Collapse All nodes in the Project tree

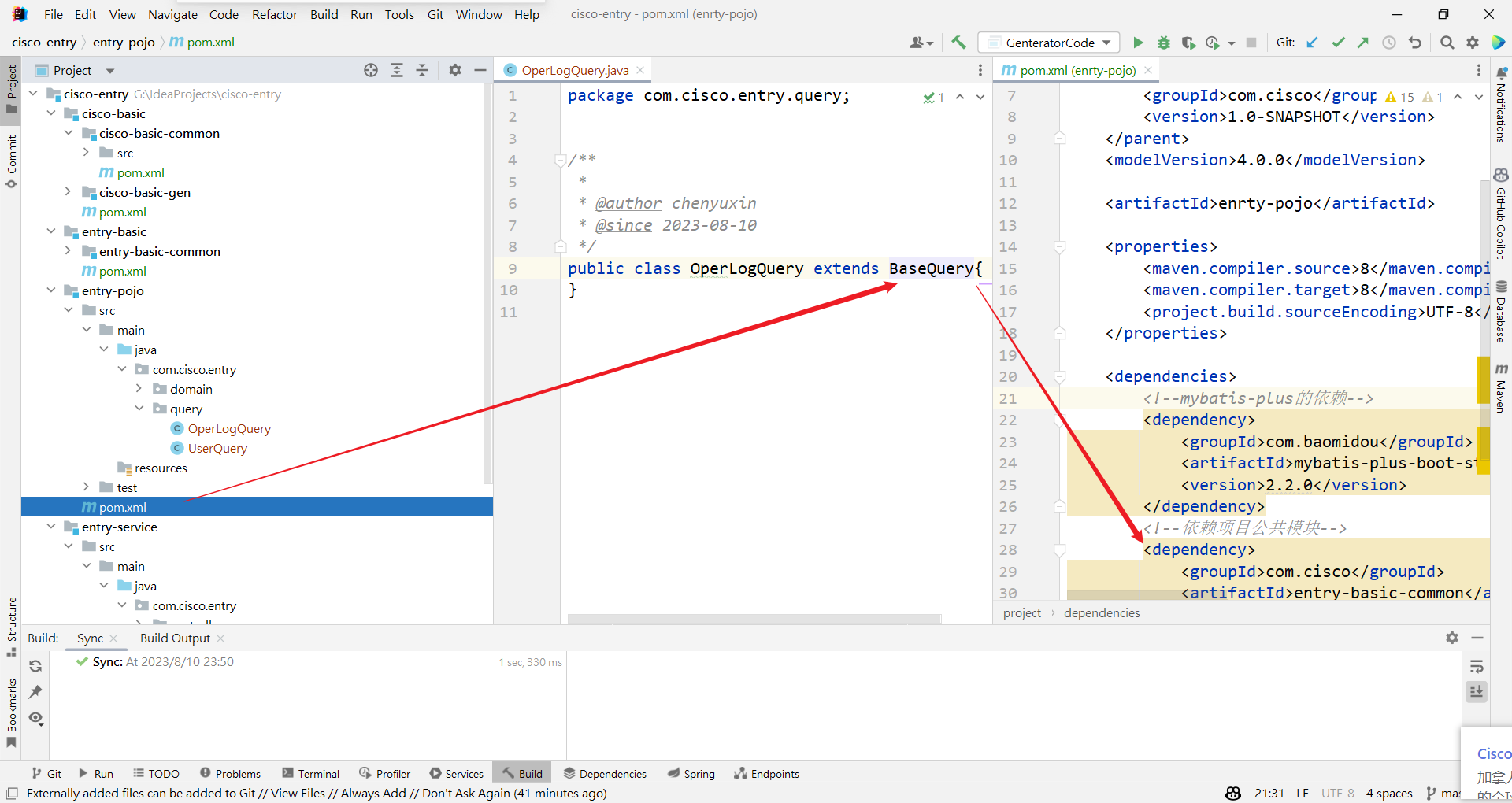pyautogui.click(x=423, y=69)
